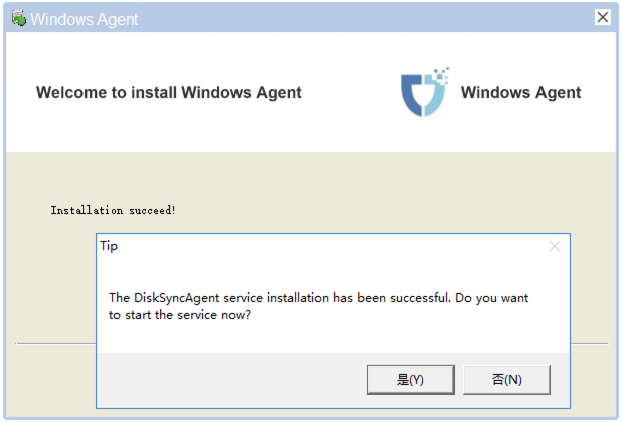Screen dimensions: 622x423
Task: Click the dark blue left half of shield logo
Action: pyautogui.click(x=411, y=94)
